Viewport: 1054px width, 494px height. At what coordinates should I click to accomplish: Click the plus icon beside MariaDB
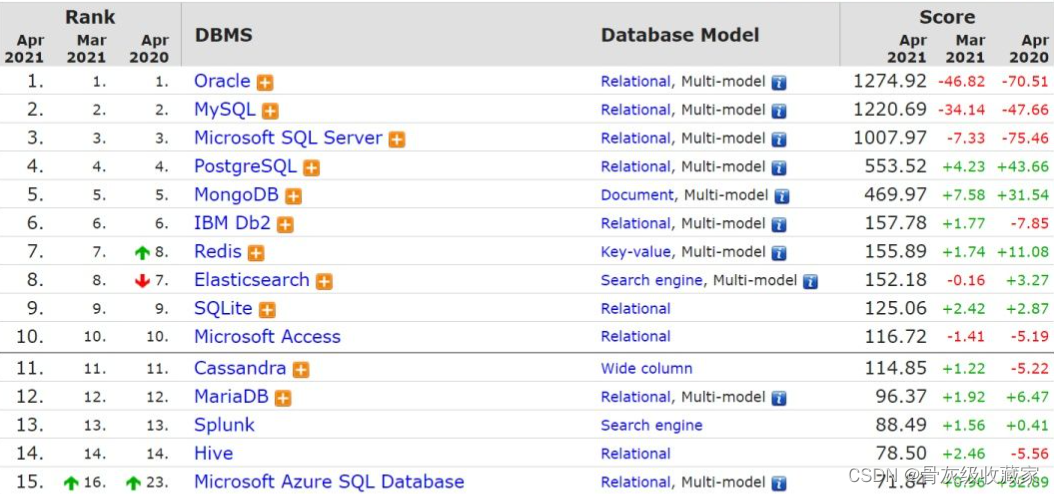284,398
